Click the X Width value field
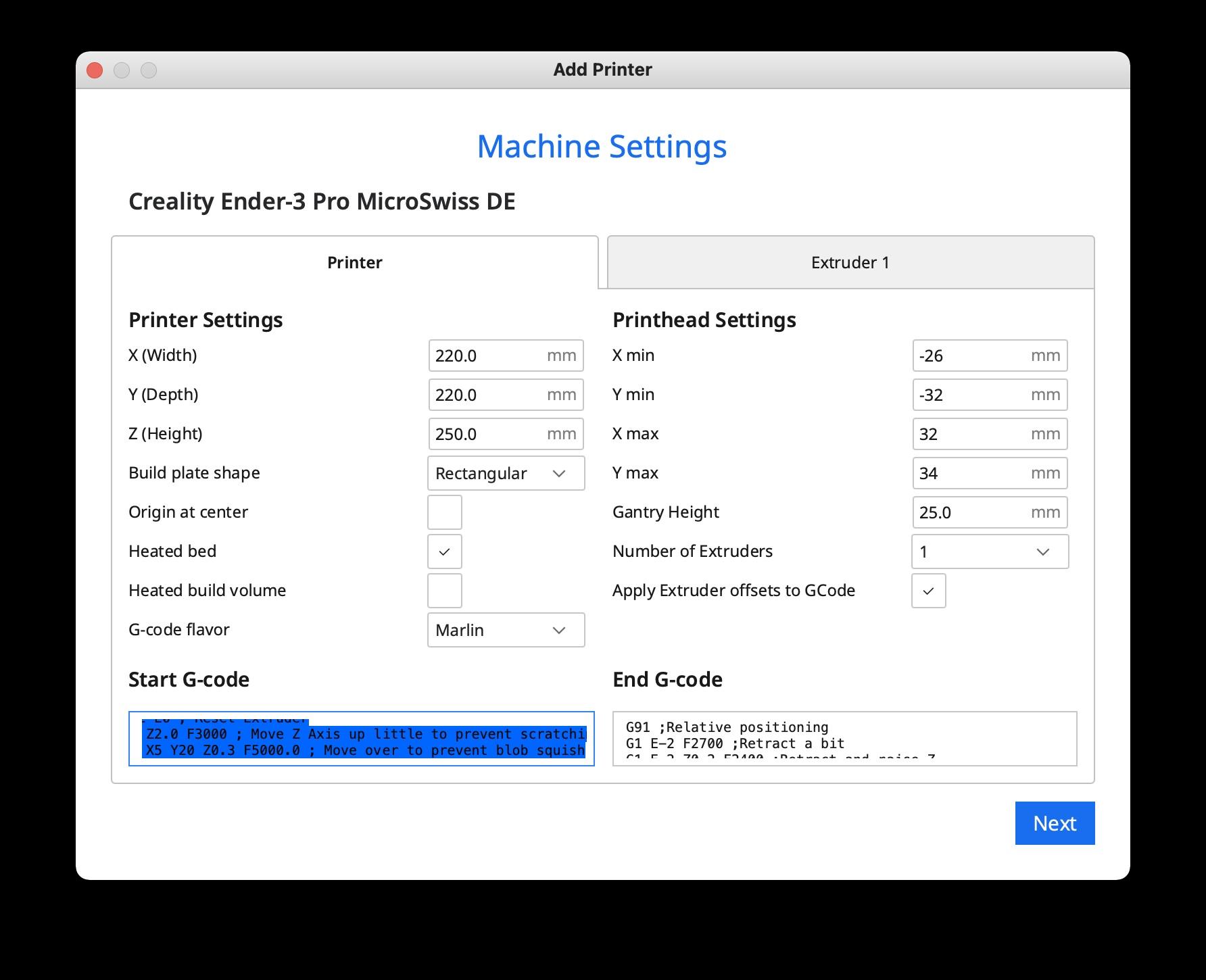 506,356
